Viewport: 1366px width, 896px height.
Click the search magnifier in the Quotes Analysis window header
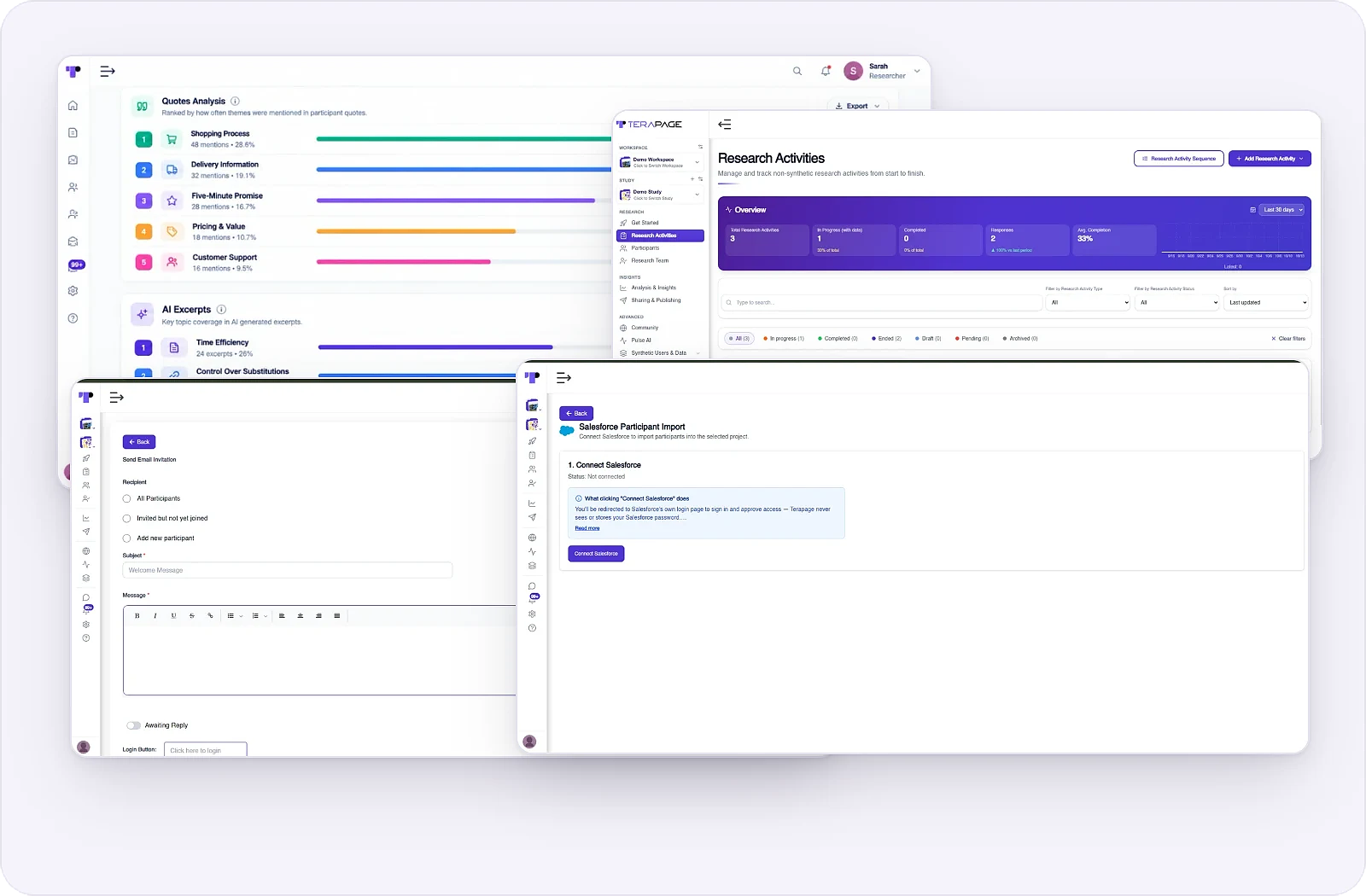pos(797,71)
